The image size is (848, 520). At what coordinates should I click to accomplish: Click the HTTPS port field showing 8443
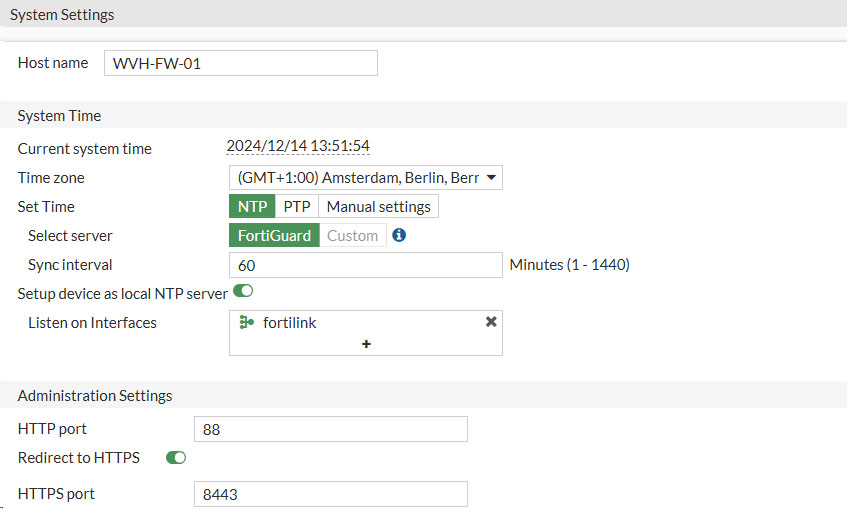[329, 494]
